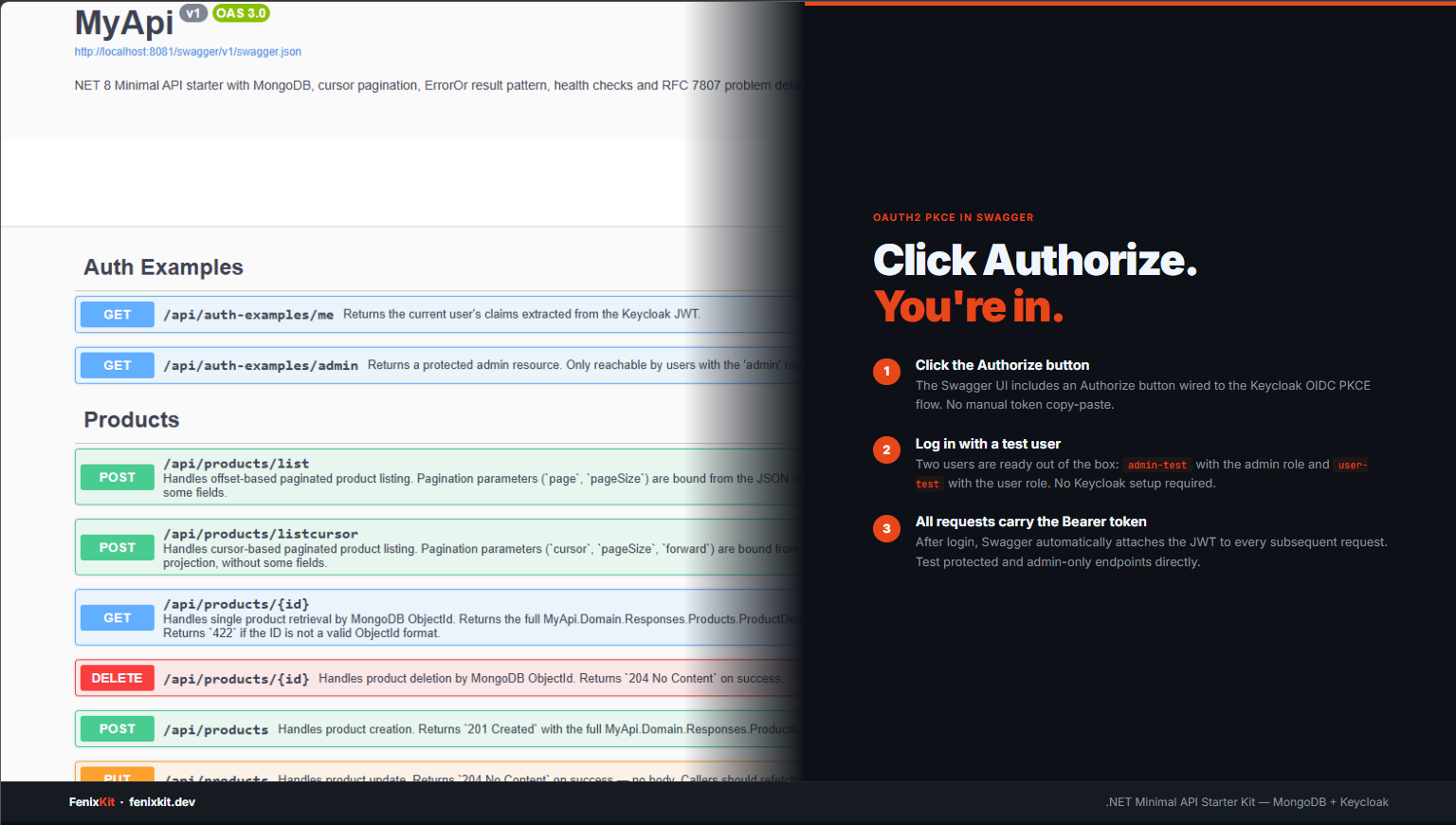The width and height of the screenshot is (1456, 825).
Task: Expand the /api/products/listcursor endpoint path
Action: pos(261,534)
